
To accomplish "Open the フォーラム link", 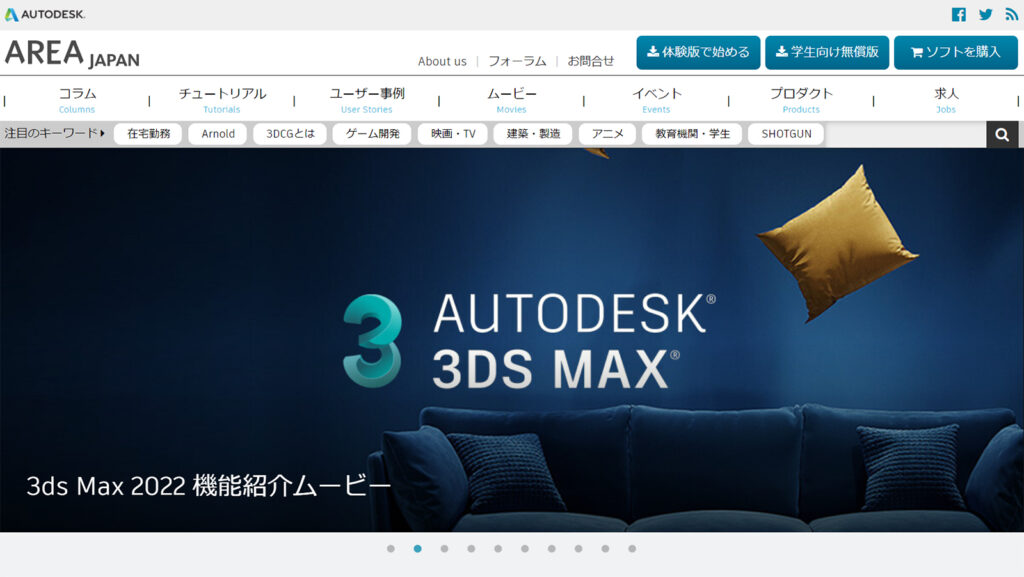I will [x=517, y=61].
